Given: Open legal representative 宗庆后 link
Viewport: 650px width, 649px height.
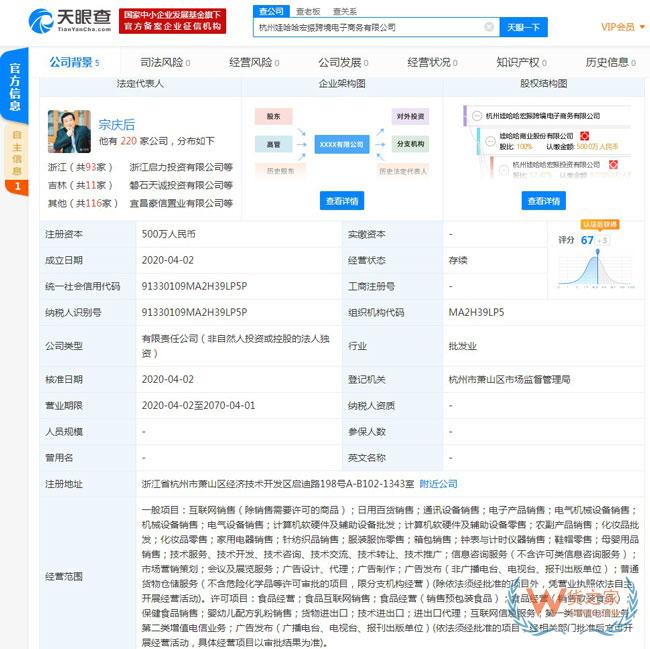Looking at the screenshot, I should click(x=116, y=125).
